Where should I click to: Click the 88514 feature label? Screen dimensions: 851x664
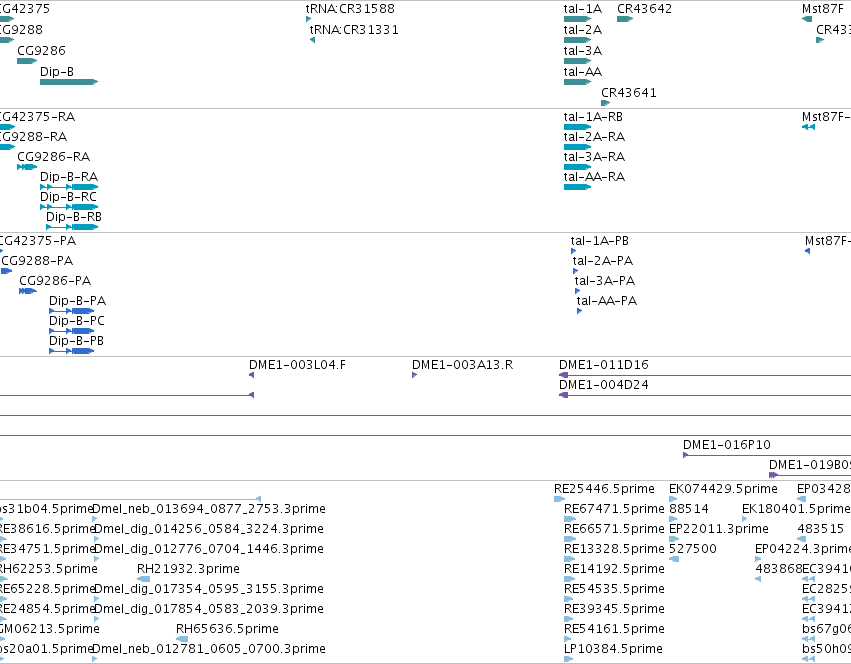click(689, 509)
